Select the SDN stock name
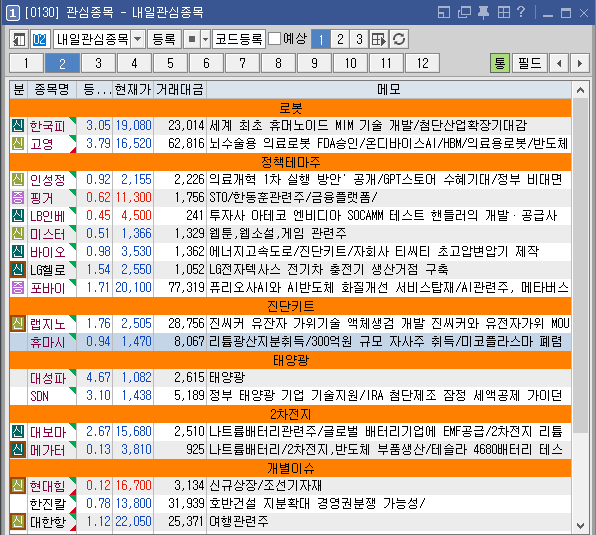This screenshot has width=596, height=535. [x=40, y=396]
